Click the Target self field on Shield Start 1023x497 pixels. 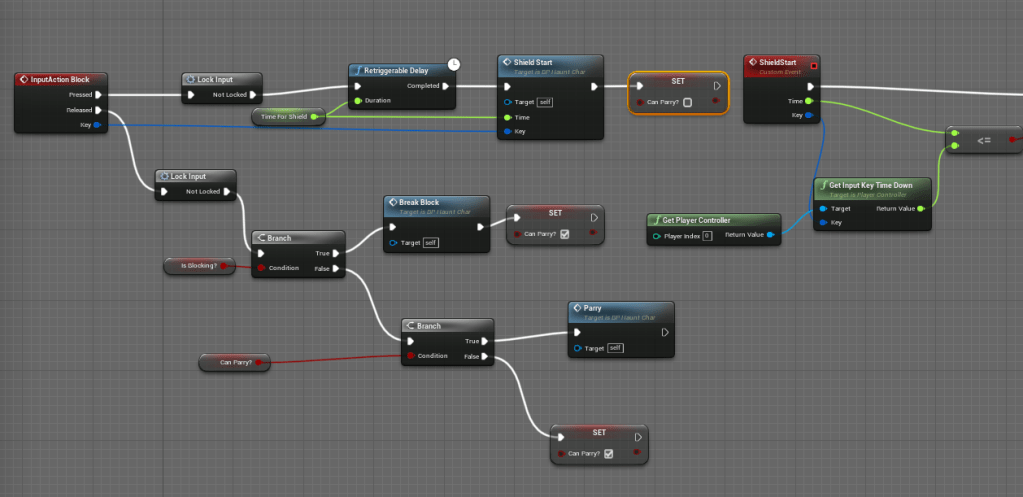point(544,102)
